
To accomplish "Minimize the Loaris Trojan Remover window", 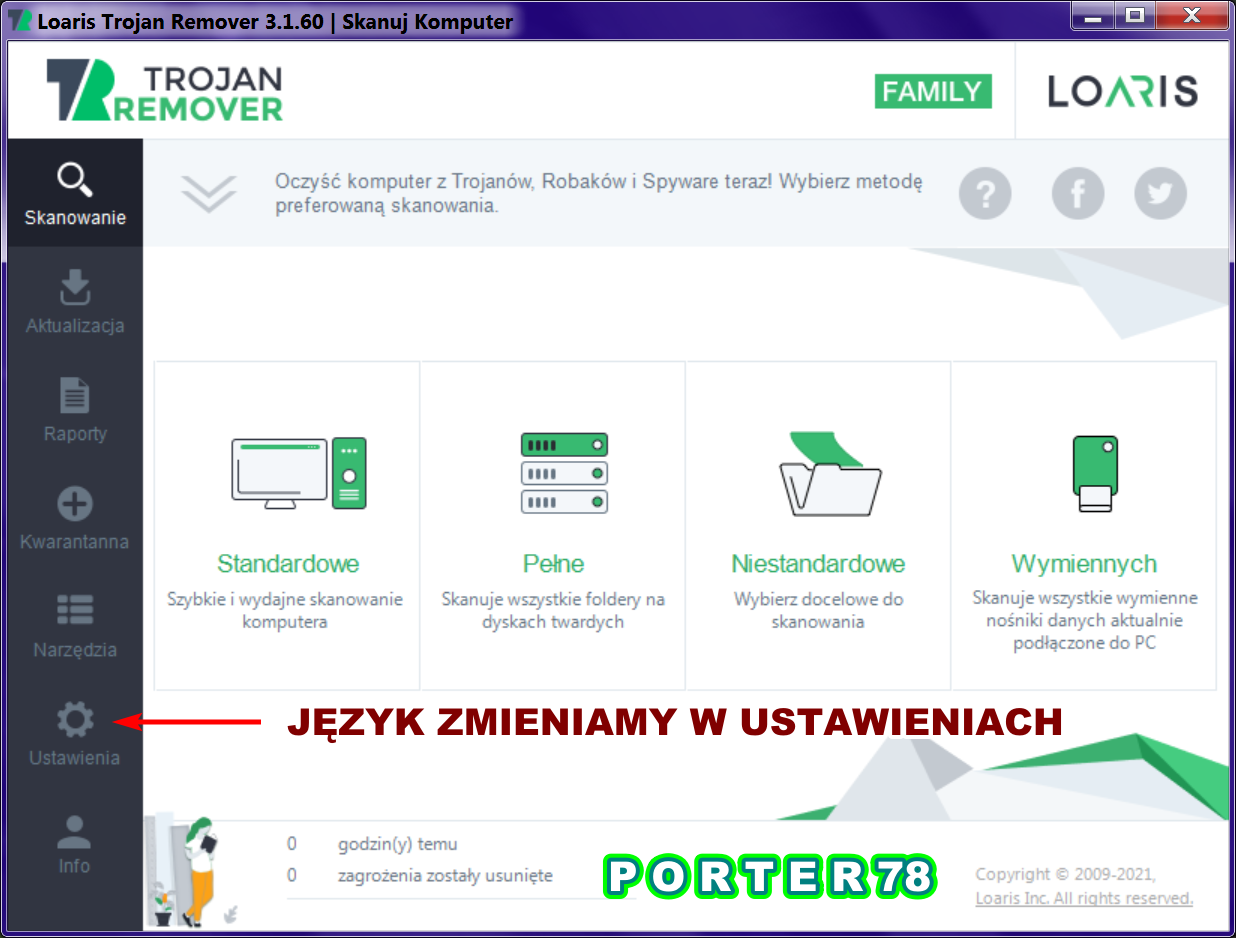I will 1093,16.
